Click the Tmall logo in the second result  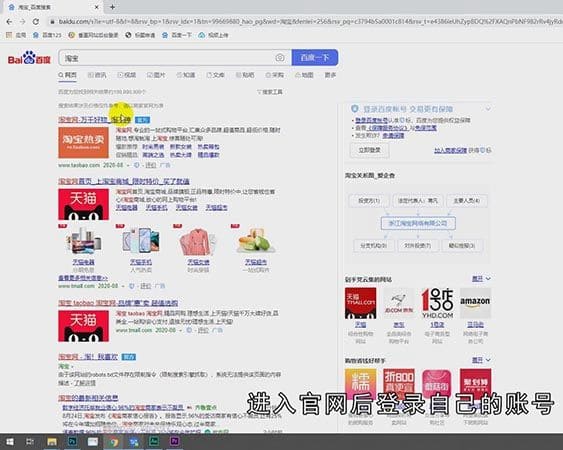point(83,204)
